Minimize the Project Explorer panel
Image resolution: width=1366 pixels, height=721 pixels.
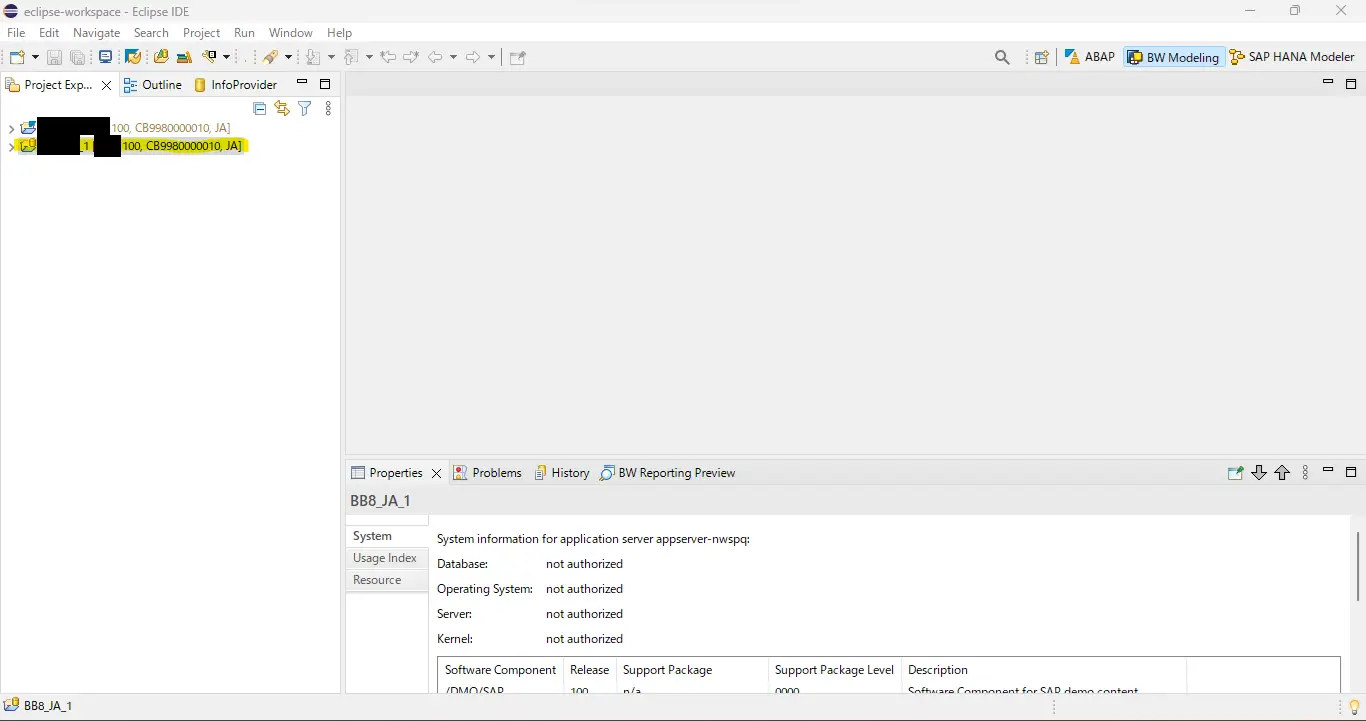301,83
